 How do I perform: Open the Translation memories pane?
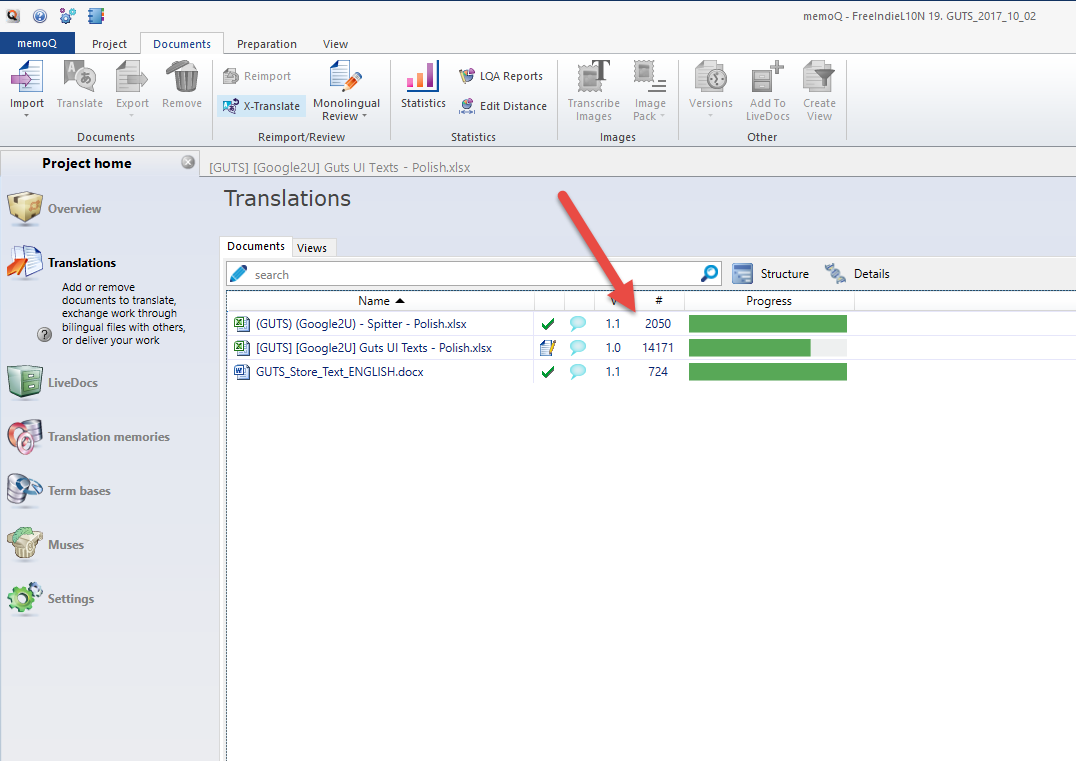pyautogui.click(x=89, y=436)
